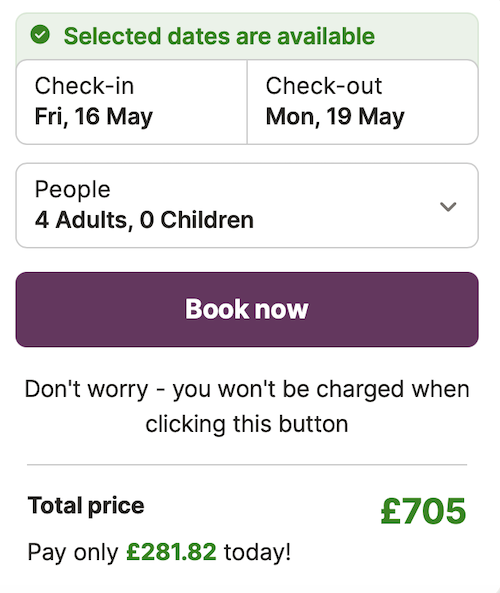This screenshot has height=593, width=500.
Task: Click the 'clicking this button' text line
Action: coord(247,424)
